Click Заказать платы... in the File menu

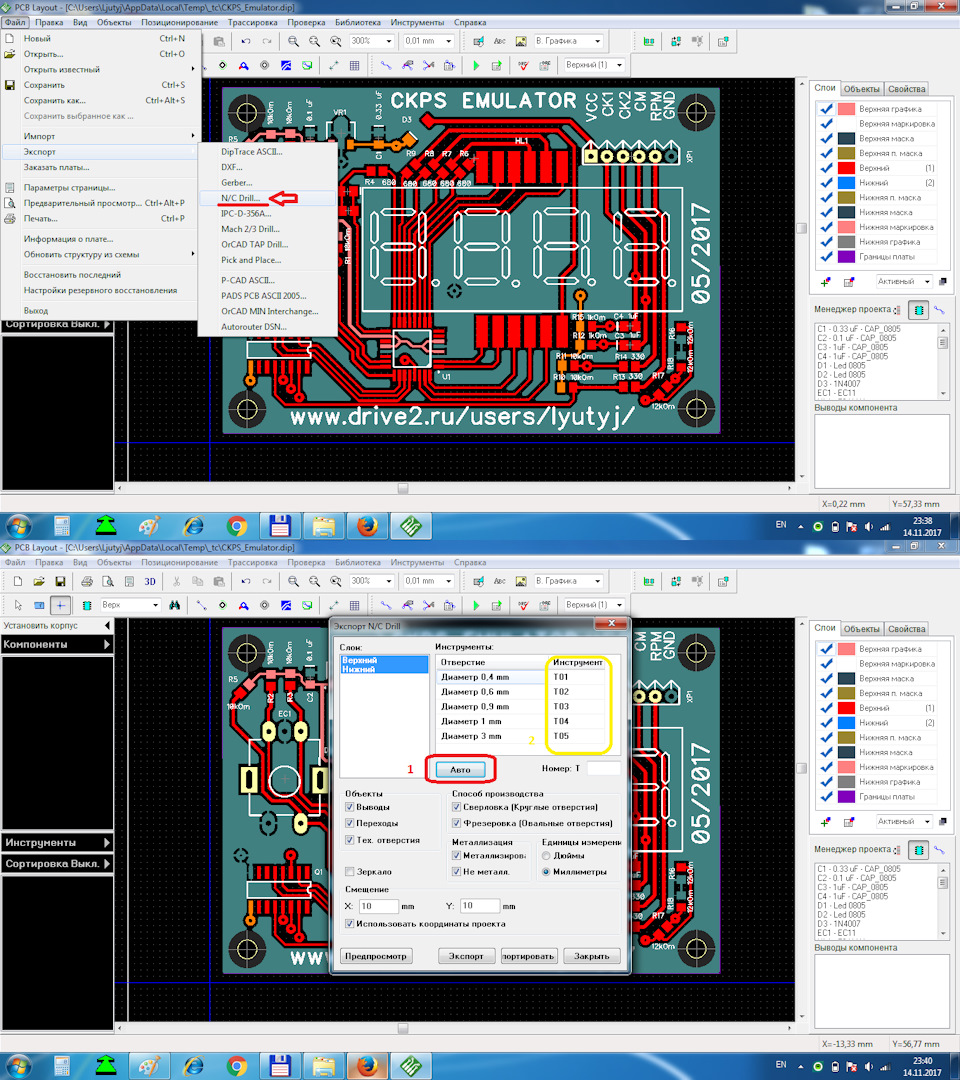[x=56, y=167]
